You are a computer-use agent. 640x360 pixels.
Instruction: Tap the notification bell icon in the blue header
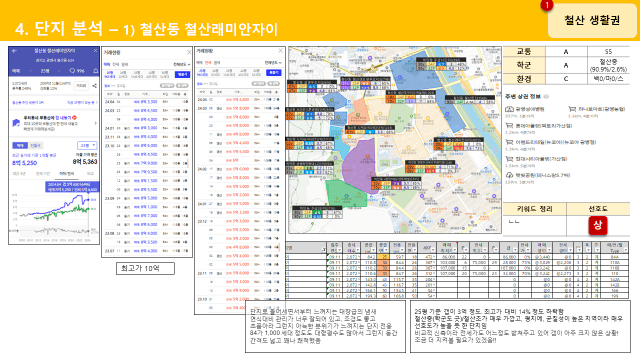click(x=96, y=71)
